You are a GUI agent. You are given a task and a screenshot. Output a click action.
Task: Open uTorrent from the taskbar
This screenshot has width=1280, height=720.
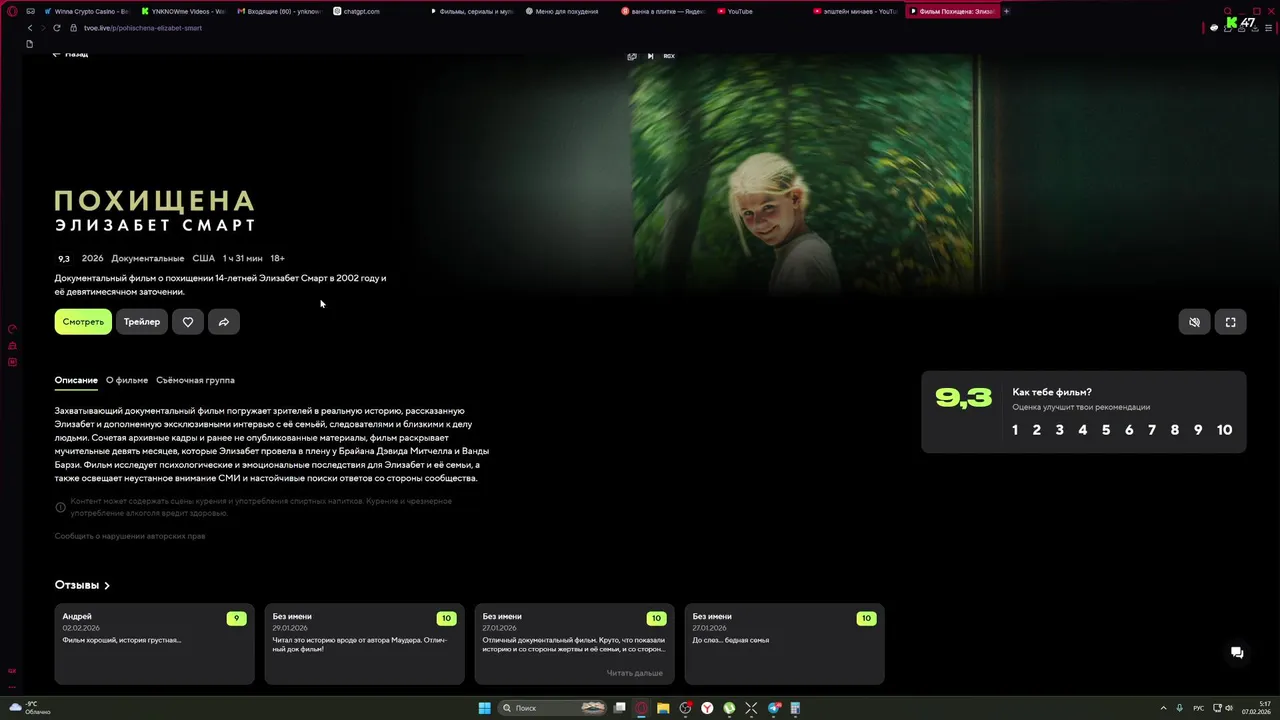click(x=729, y=708)
